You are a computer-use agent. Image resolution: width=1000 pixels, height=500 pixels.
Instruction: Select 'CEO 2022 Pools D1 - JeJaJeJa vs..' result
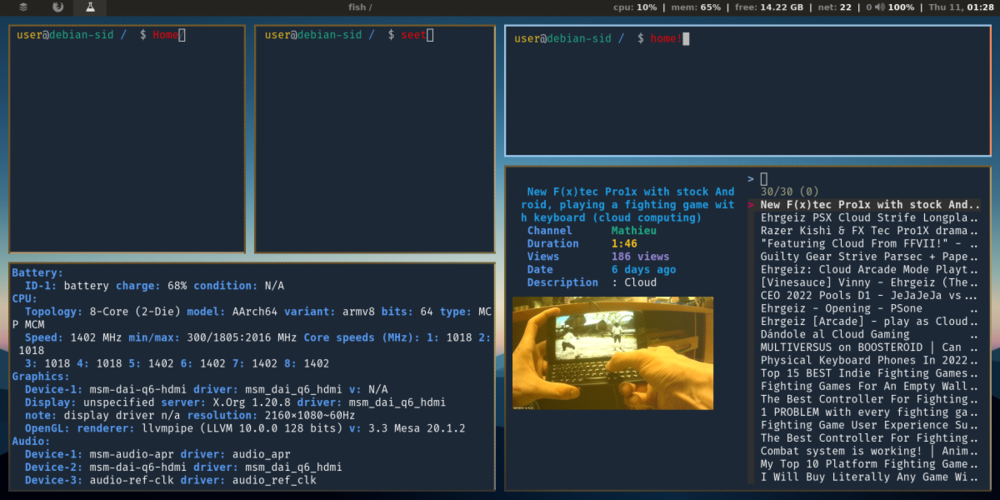(869, 295)
